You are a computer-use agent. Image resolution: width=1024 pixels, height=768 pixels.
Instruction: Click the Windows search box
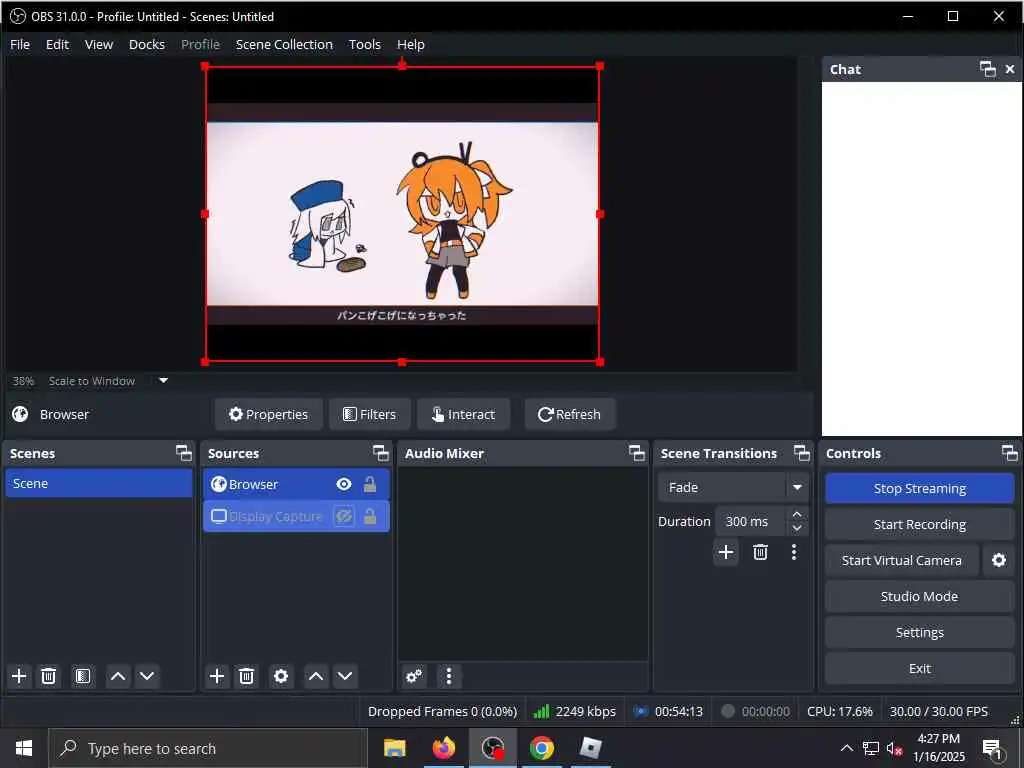pos(207,748)
